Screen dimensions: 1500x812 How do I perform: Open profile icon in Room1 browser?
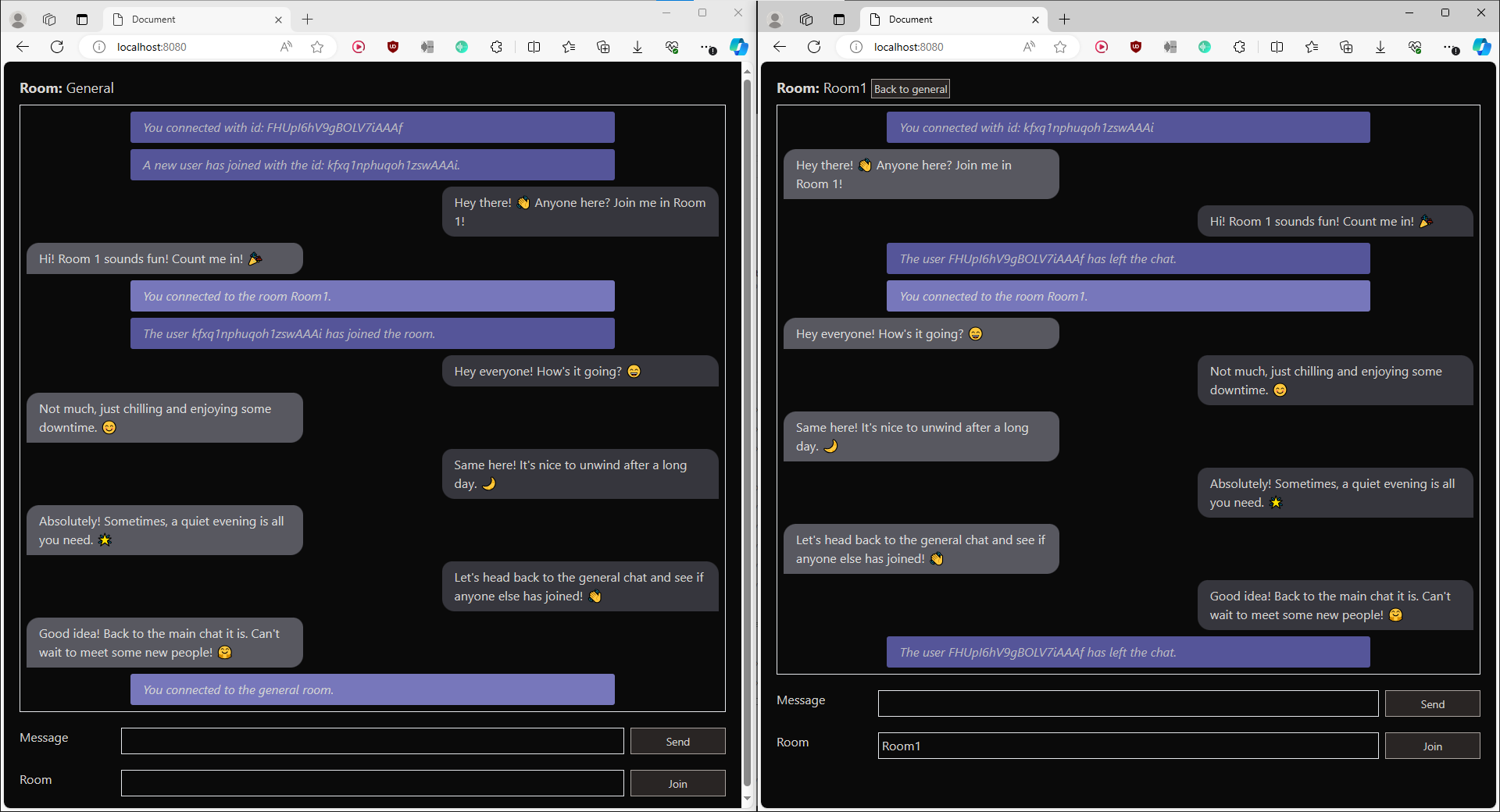[775, 20]
